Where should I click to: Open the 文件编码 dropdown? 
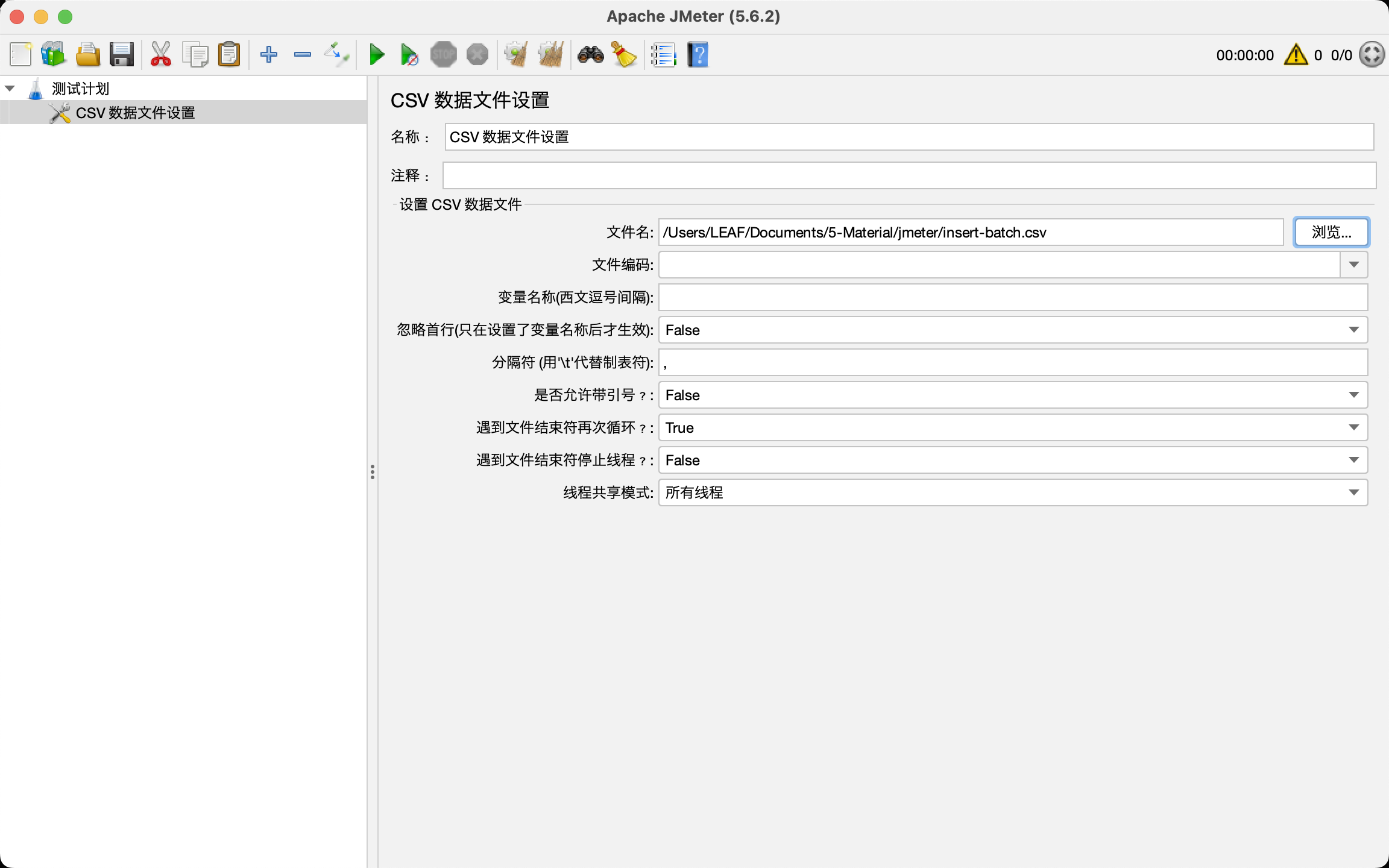pos(1353,265)
